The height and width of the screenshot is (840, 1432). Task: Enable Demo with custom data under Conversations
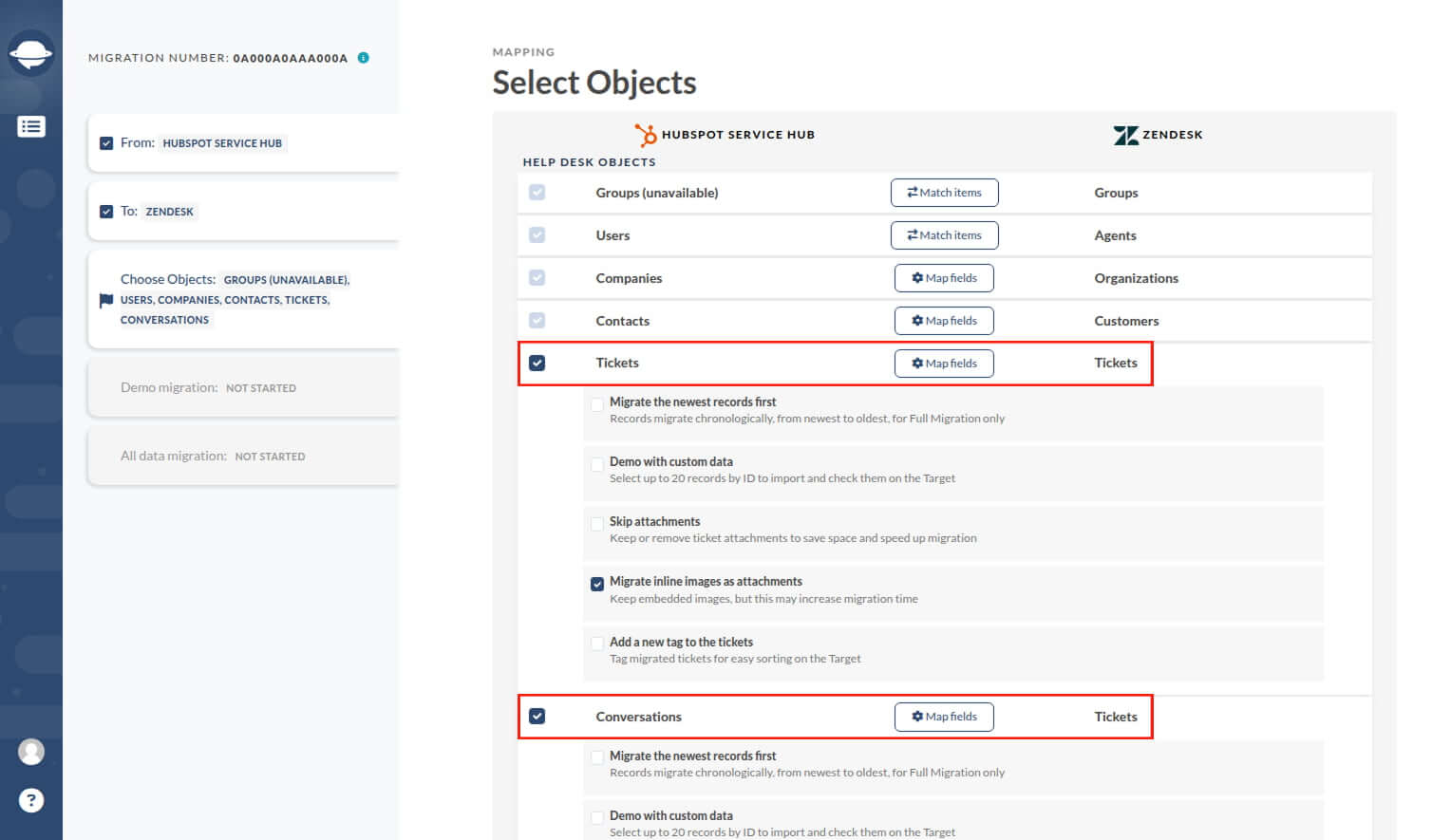[x=597, y=817]
